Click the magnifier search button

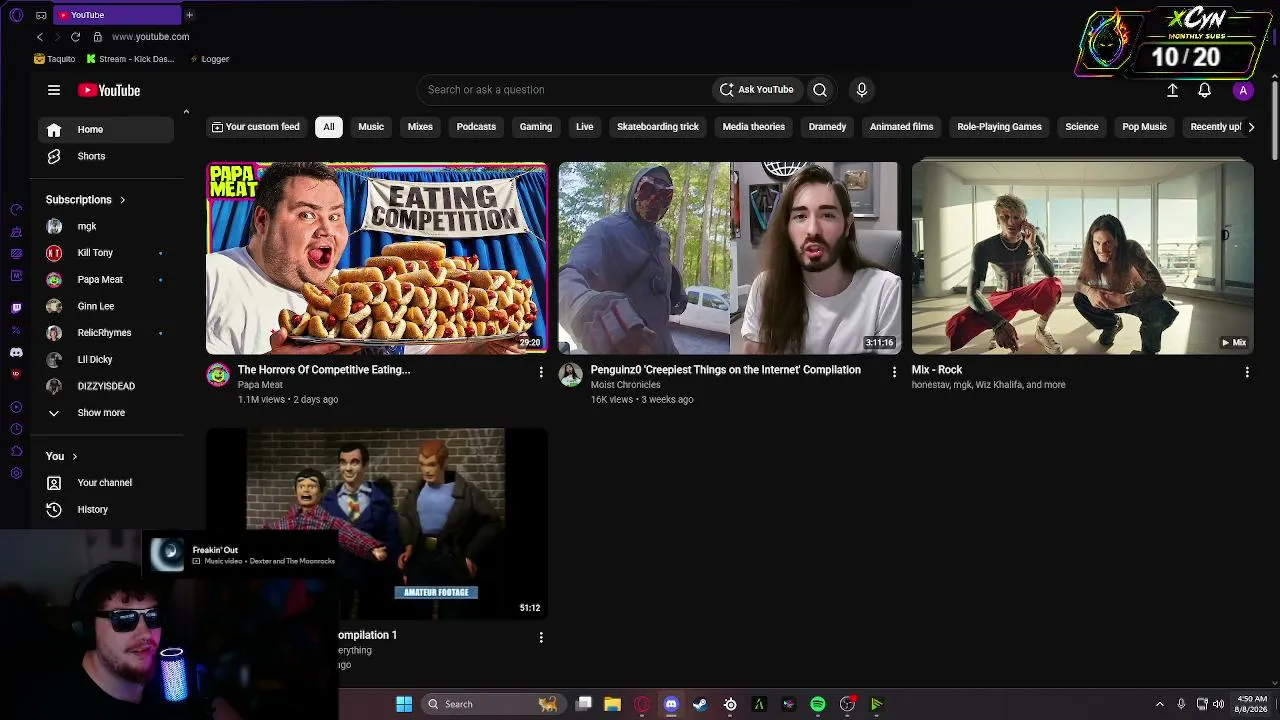pos(820,90)
